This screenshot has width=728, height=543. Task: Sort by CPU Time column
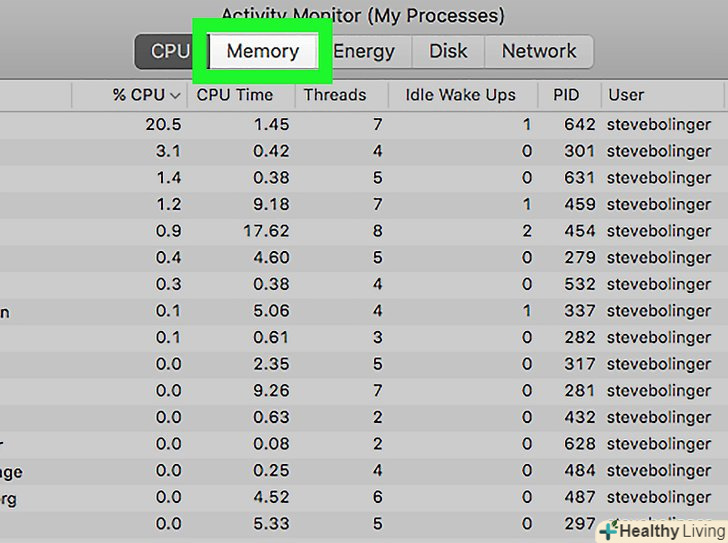click(x=235, y=96)
